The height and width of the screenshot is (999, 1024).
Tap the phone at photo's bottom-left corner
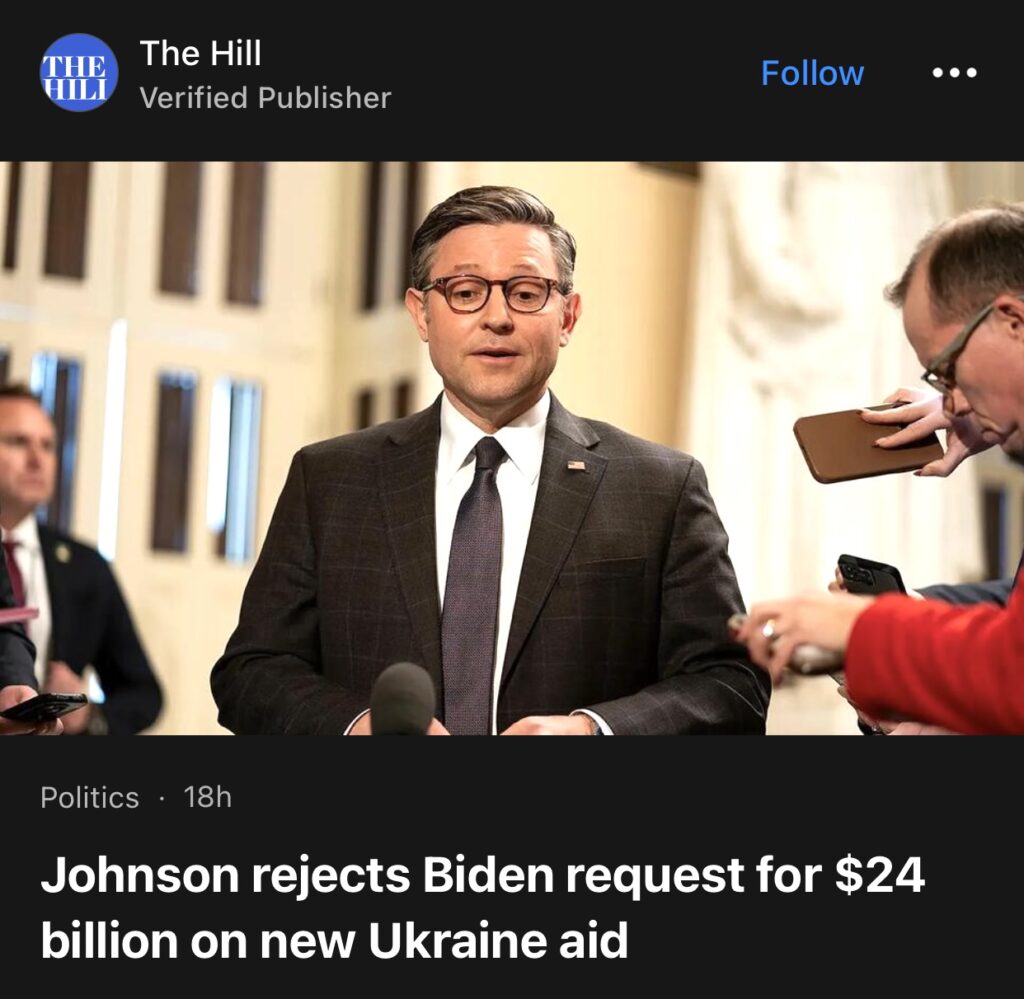pyautogui.click(x=44, y=706)
